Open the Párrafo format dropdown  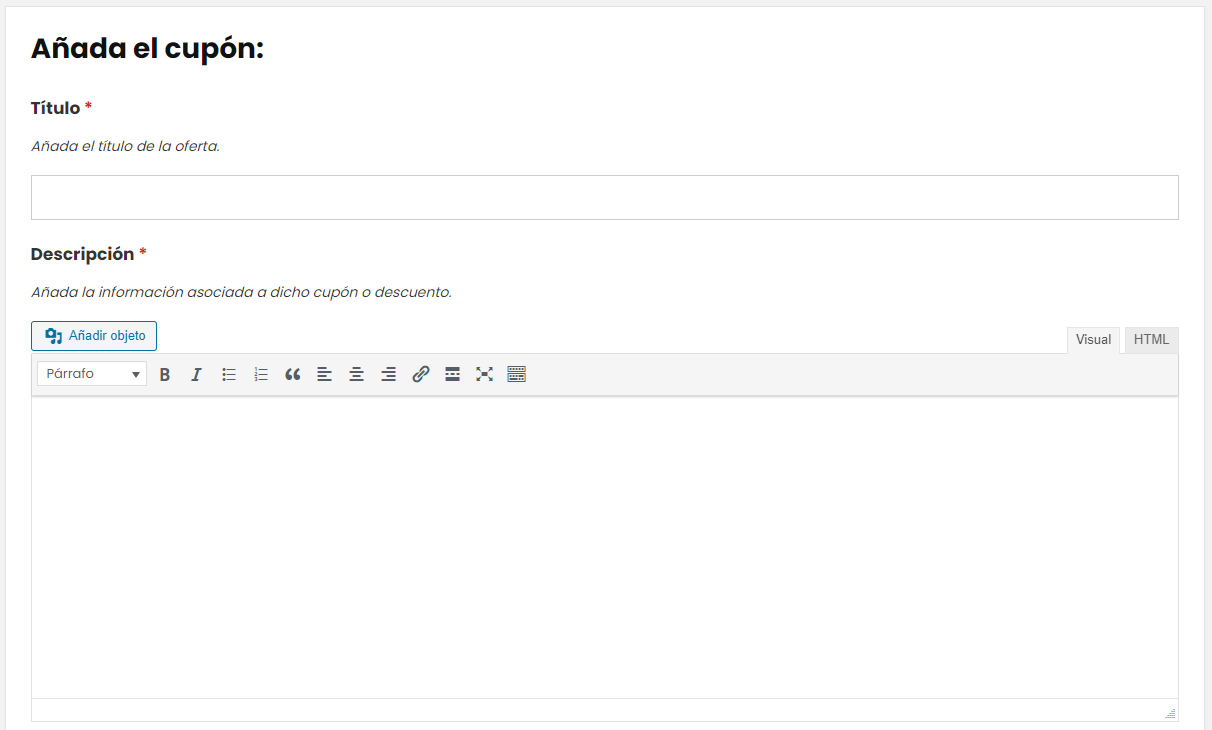92,374
